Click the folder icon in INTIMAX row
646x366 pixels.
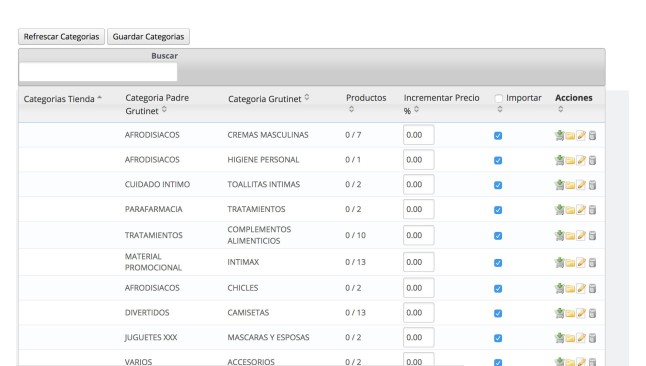570,263
